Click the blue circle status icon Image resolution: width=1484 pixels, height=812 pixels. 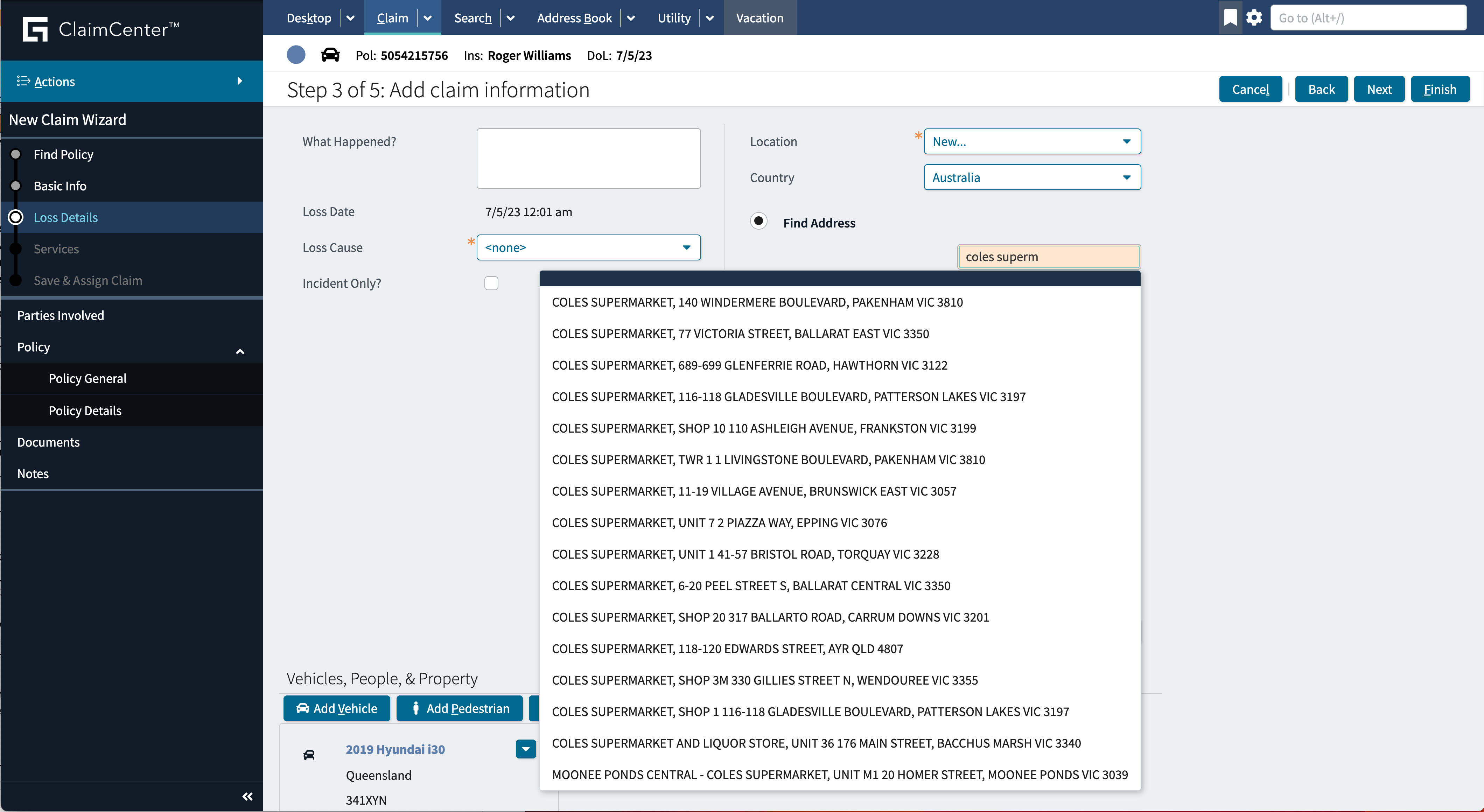click(x=296, y=55)
